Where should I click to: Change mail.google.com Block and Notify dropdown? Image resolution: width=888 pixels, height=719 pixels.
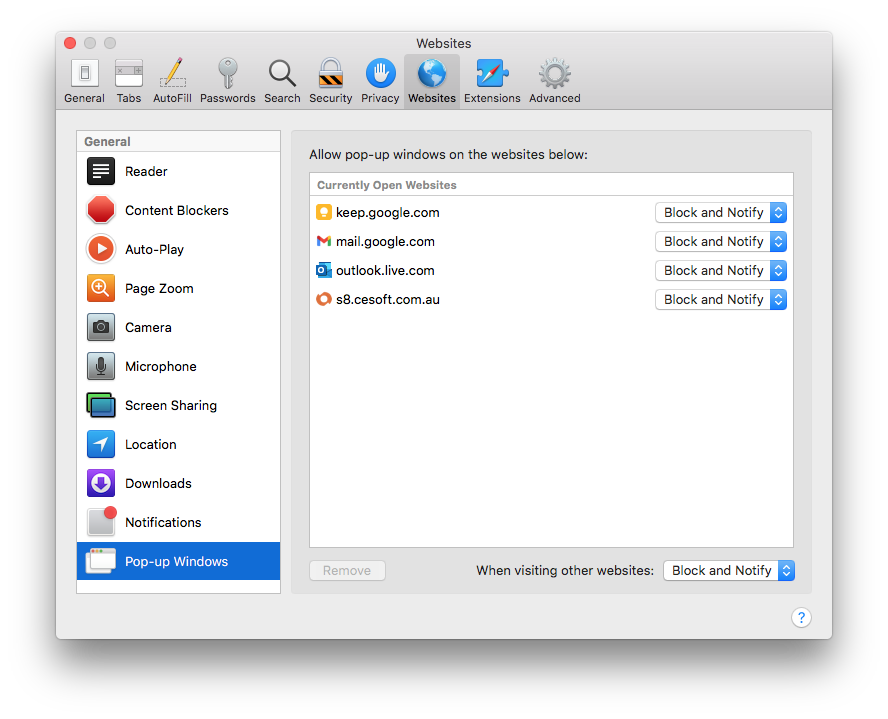point(720,241)
